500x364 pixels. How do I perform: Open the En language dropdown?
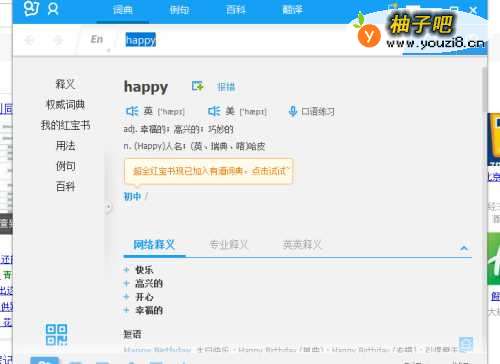(x=97, y=40)
